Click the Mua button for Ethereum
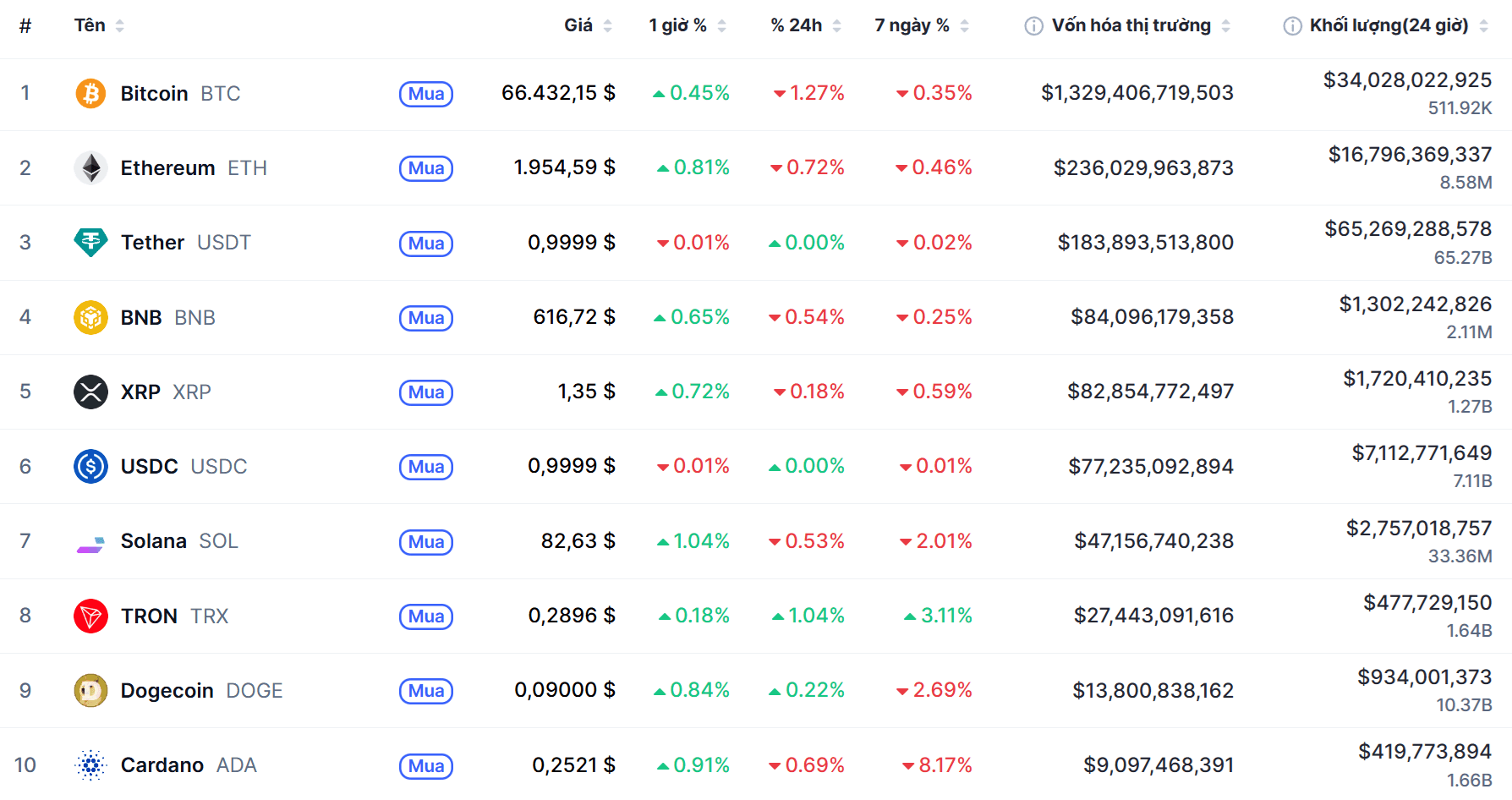The image size is (1512, 800). 426,168
